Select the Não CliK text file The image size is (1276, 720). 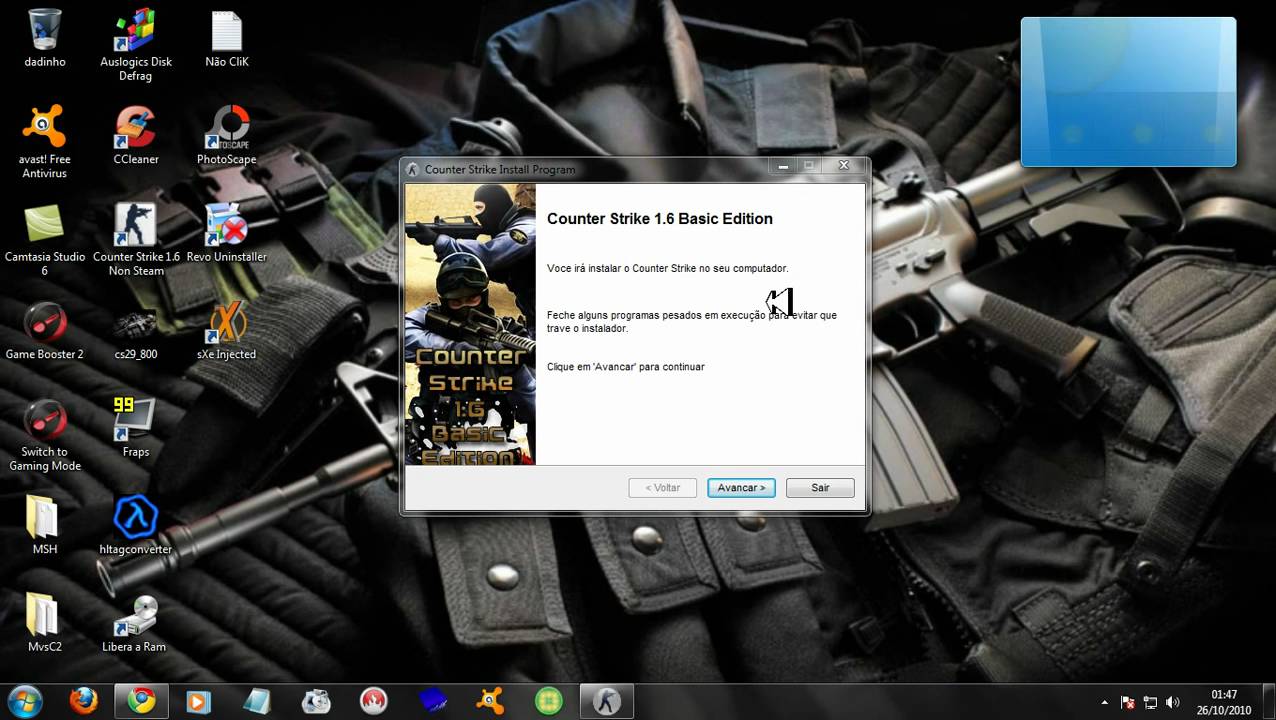[x=227, y=40]
